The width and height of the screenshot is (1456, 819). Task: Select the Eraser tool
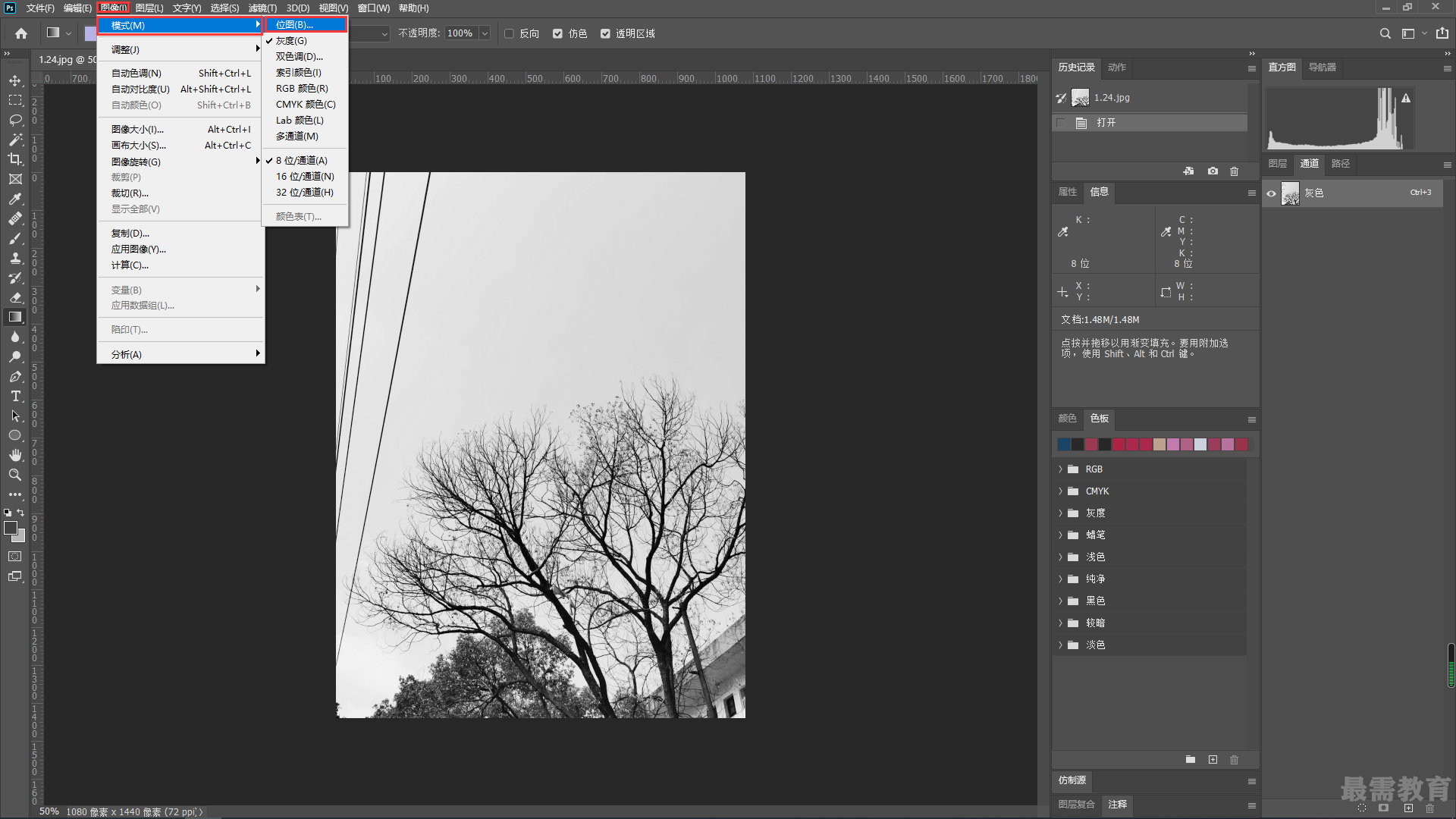(15, 297)
